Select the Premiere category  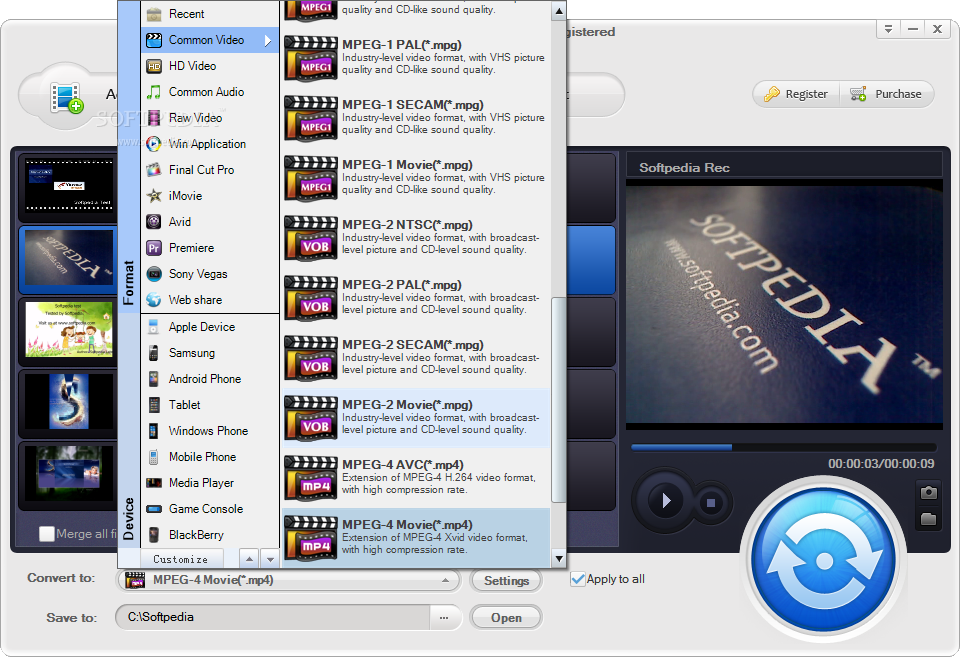pyautogui.click(x=210, y=248)
